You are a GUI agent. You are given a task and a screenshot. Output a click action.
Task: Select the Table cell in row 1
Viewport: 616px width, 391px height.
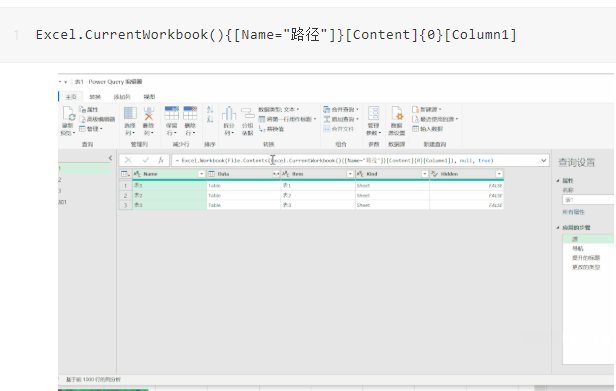[244, 185]
